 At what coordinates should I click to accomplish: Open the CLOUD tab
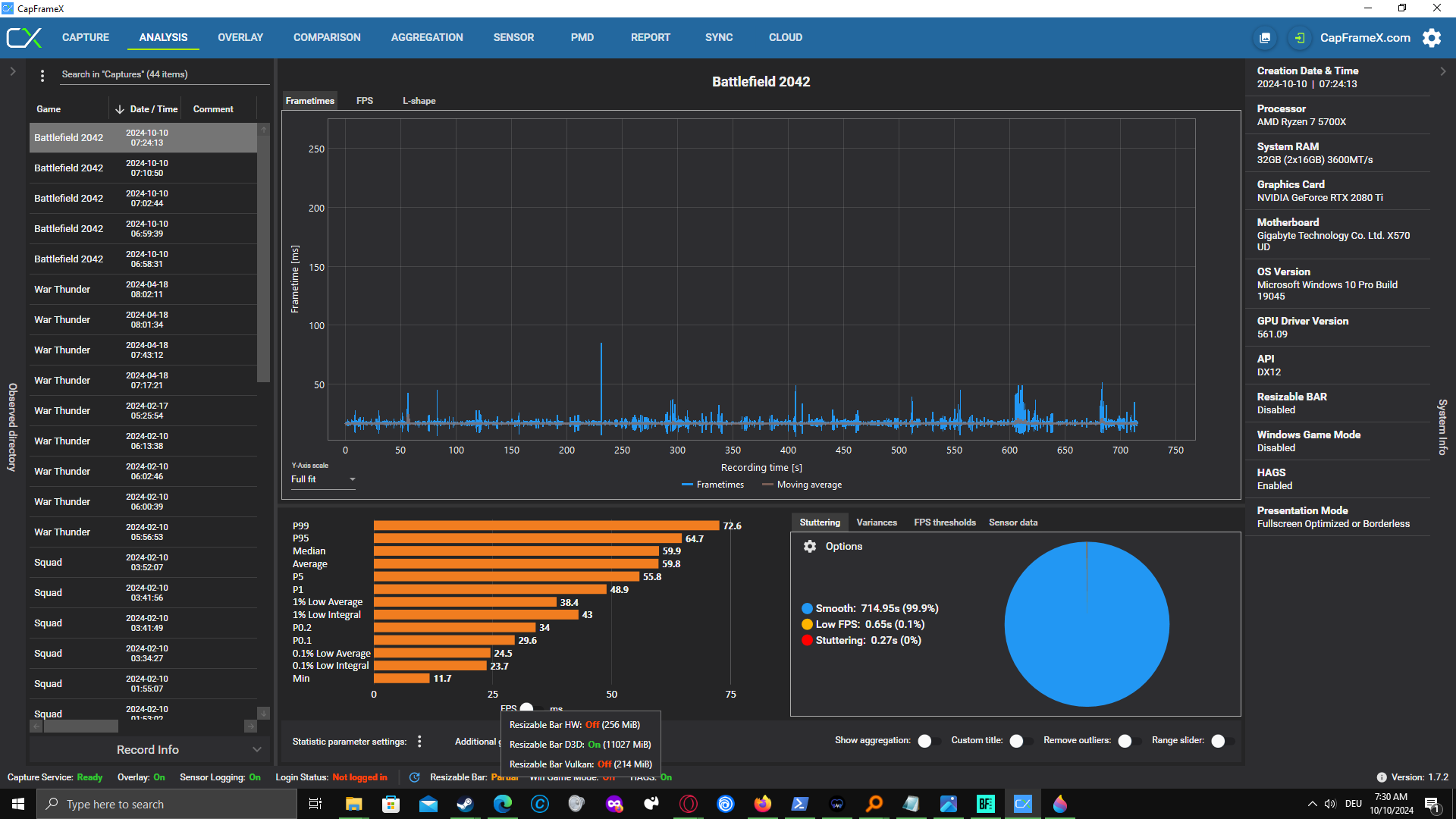[786, 37]
